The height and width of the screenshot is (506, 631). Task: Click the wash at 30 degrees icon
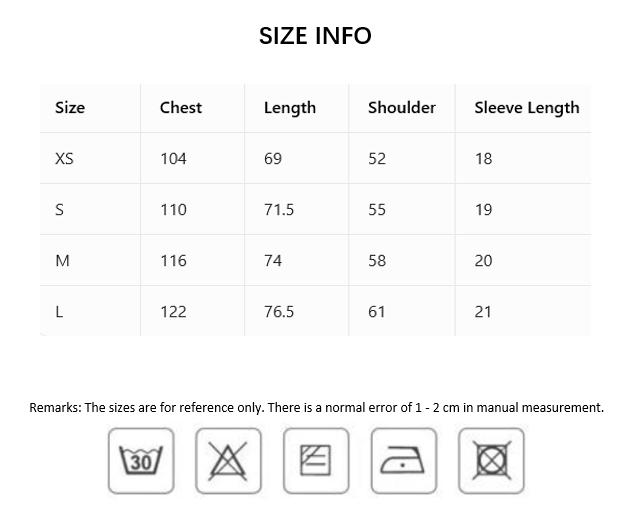pyautogui.click(x=141, y=461)
